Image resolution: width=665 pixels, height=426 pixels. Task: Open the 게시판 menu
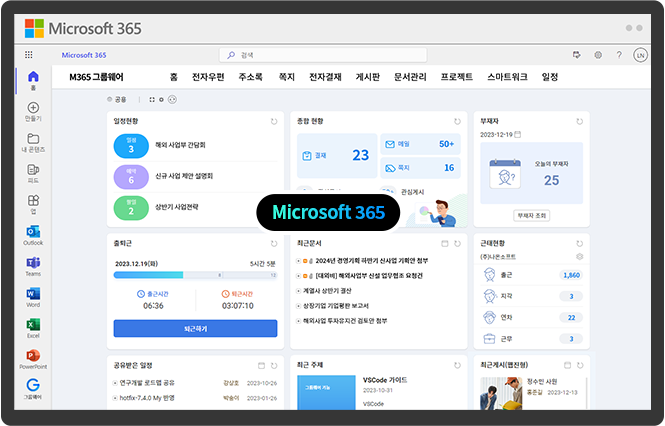(x=367, y=77)
